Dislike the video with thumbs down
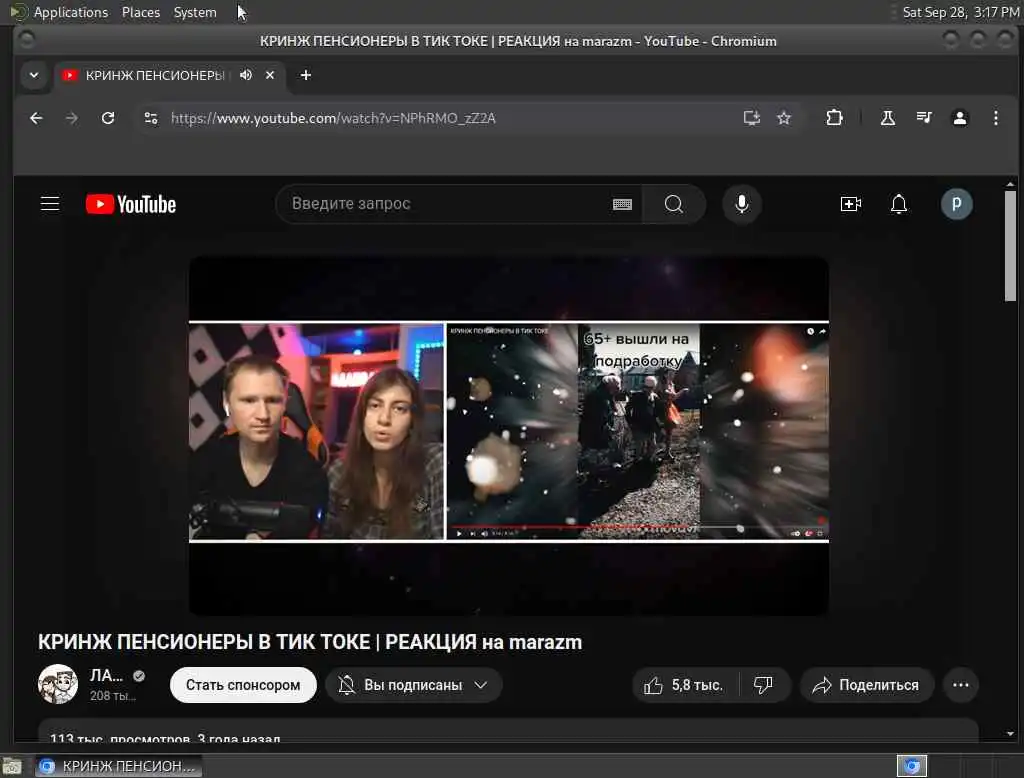 (763, 685)
